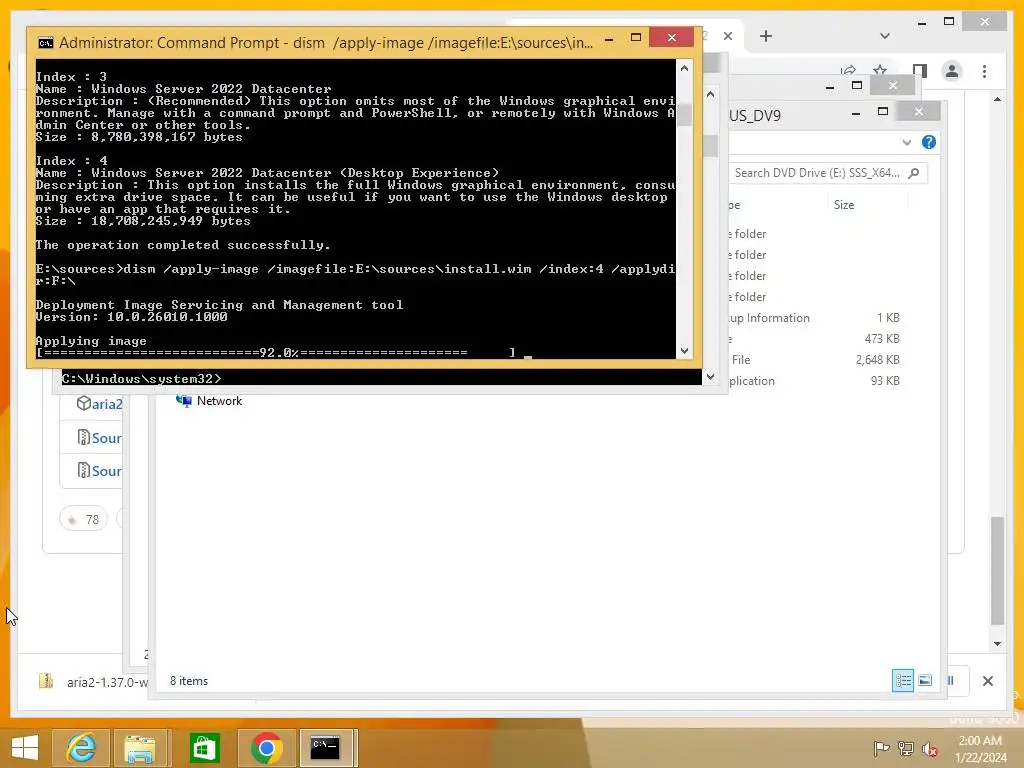Select the 93 KB application row

point(814,381)
